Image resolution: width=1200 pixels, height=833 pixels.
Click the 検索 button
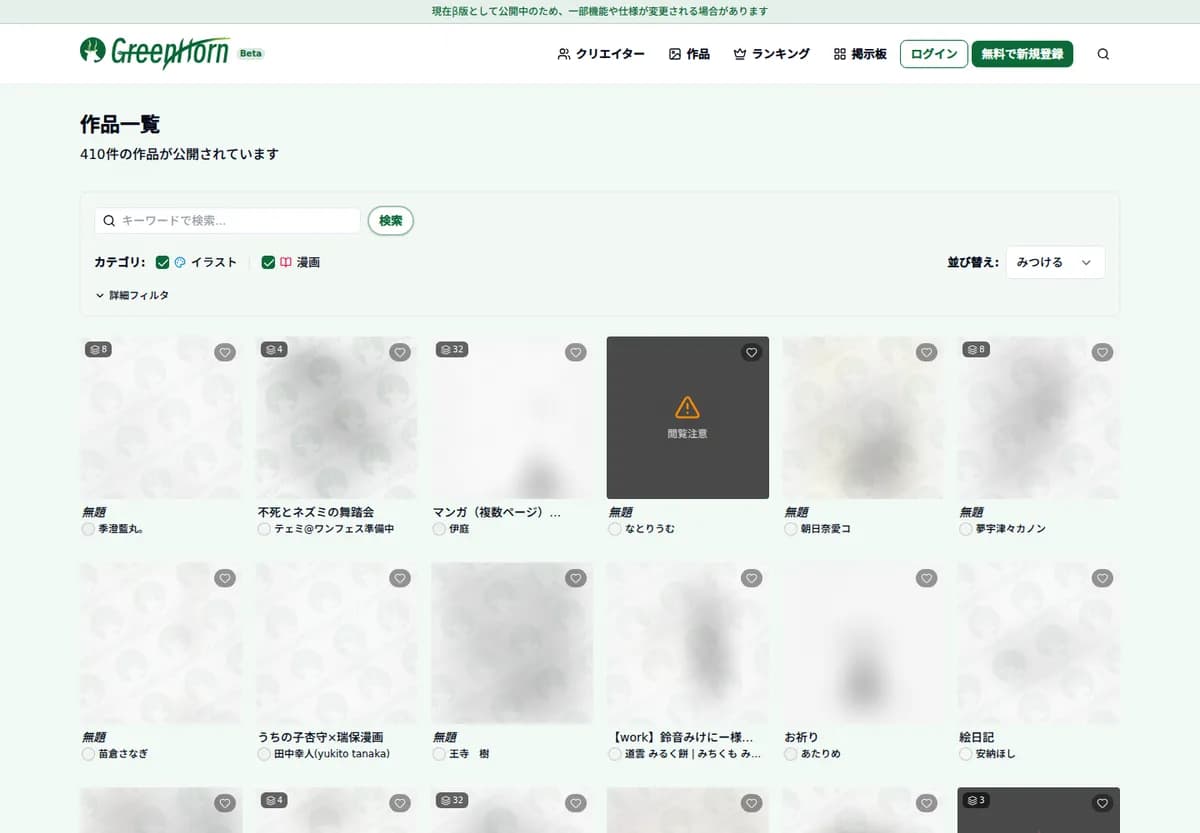pyautogui.click(x=391, y=221)
